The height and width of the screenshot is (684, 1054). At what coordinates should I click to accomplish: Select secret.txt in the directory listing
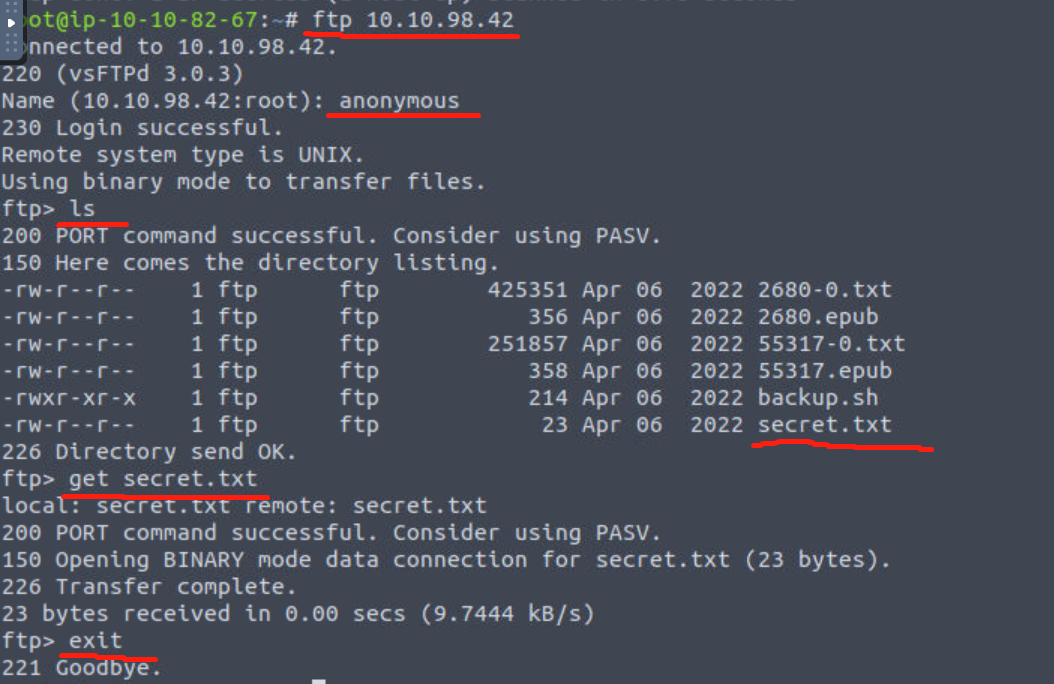824,424
